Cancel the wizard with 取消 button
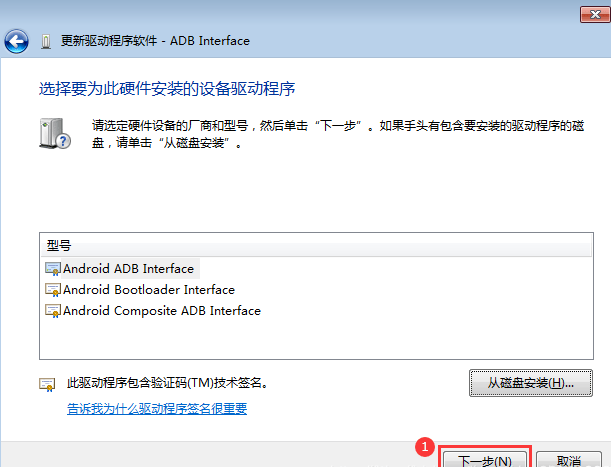Image resolution: width=611 pixels, height=467 pixels. click(569, 460)
